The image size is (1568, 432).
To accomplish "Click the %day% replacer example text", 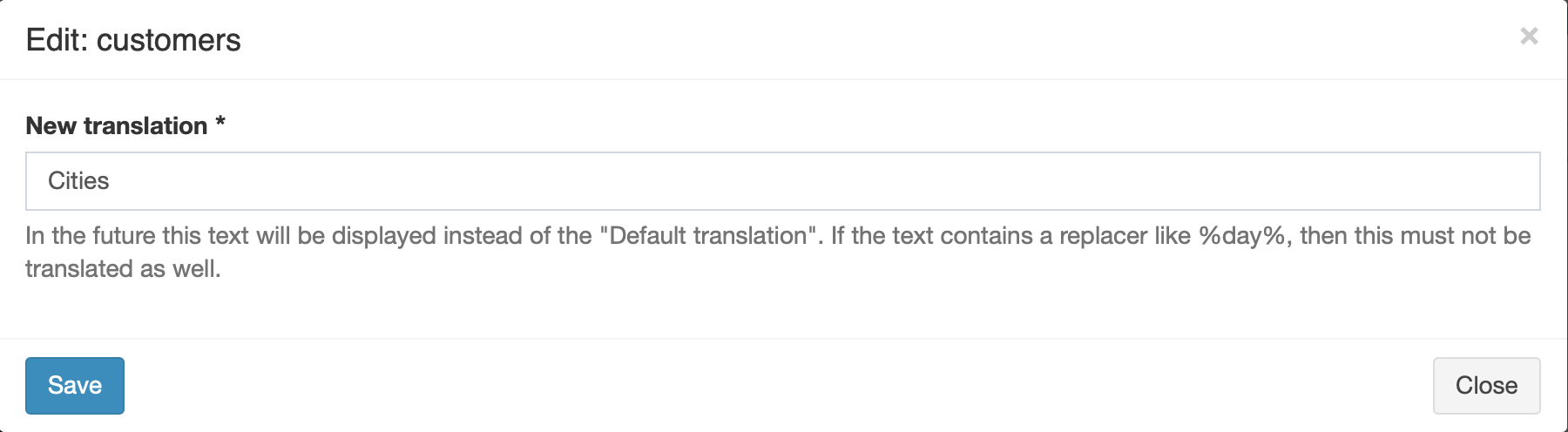I will 1243,236.
